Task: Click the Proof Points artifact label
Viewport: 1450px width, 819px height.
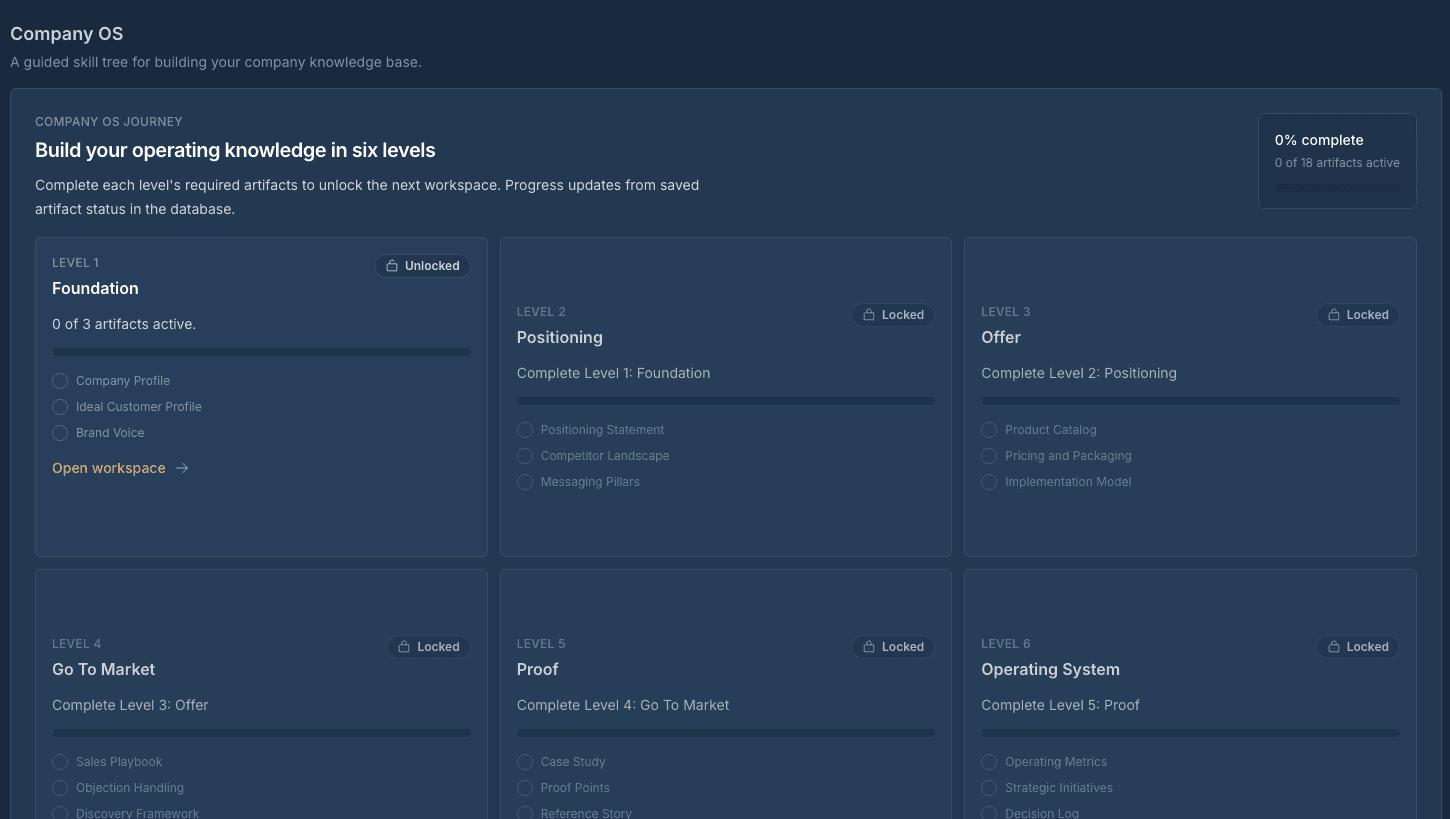Action: 575,788
